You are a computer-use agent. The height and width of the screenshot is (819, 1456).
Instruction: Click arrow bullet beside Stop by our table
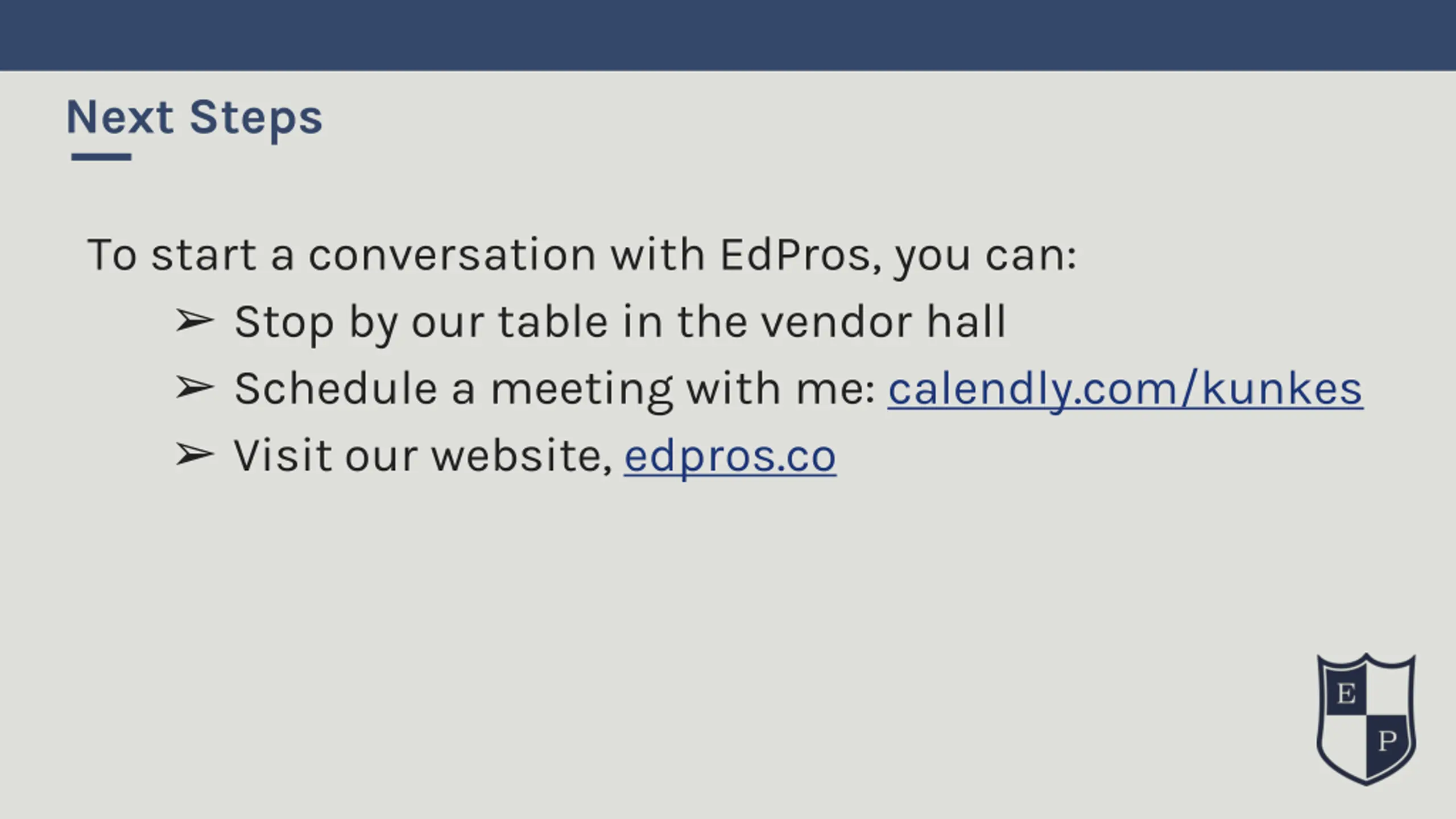coord(195,321)
